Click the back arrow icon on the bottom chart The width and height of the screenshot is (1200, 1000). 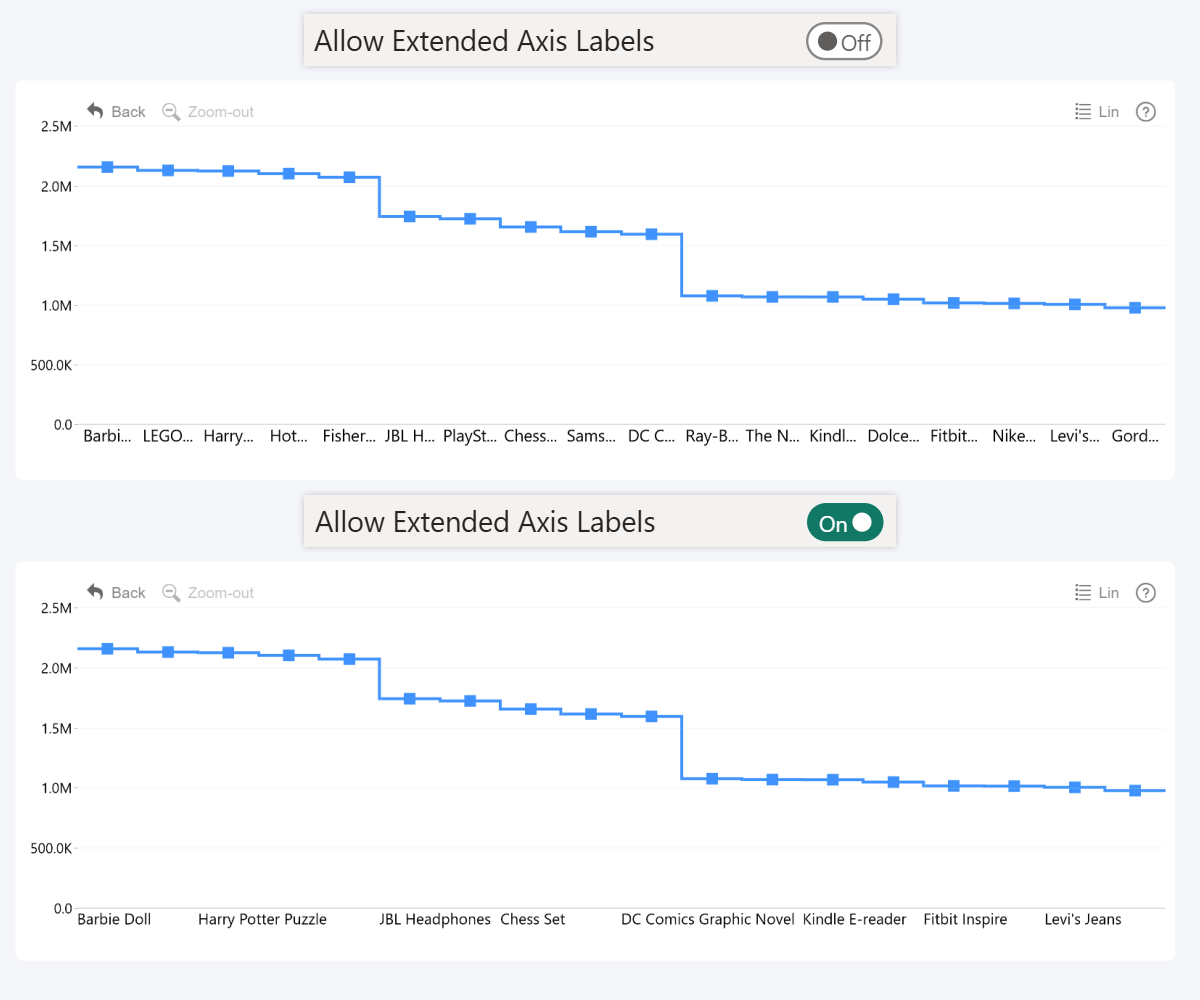tap(93, 591)
